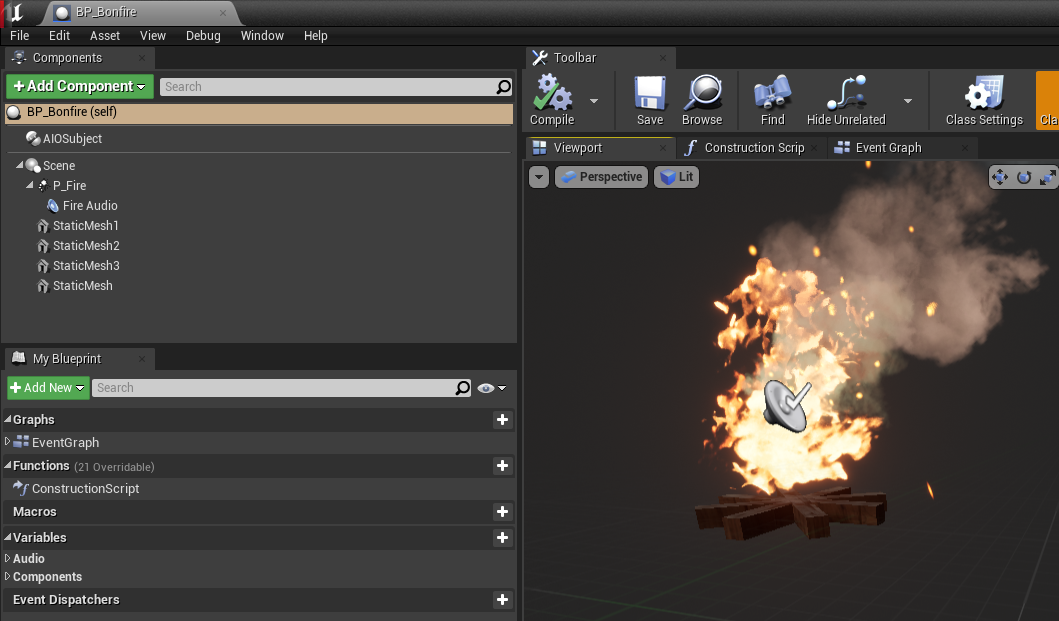The image size is (1059, 621).
Task: Toggle the Perspective viewport mode
Action: pyautogui.click(x=601, y=177)
